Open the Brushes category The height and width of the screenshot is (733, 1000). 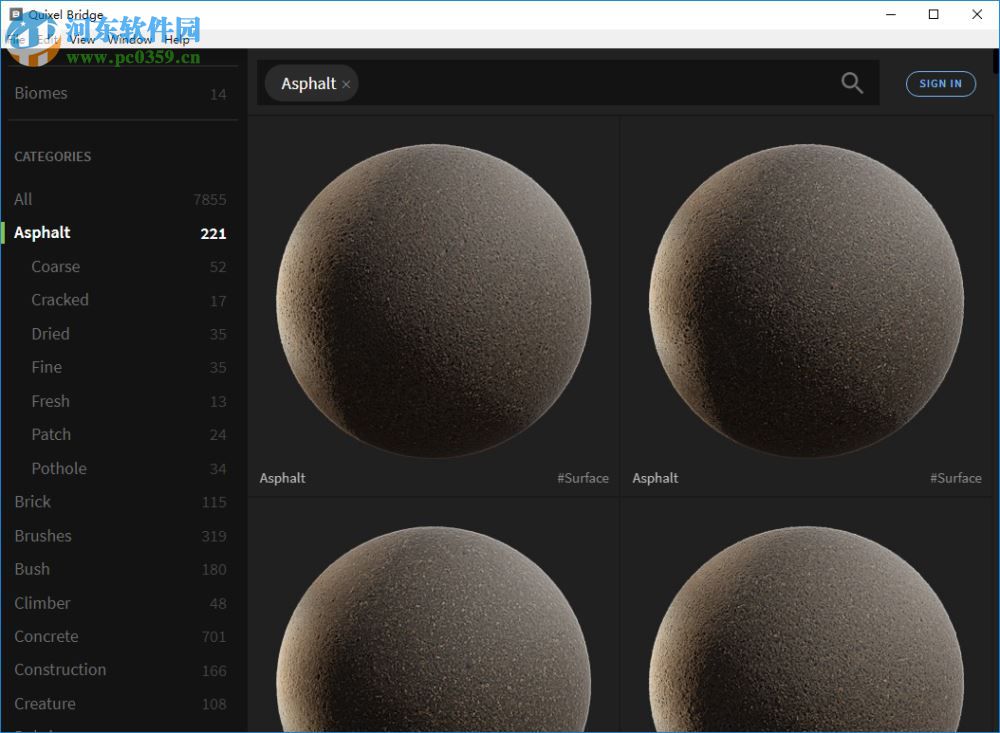tap(43, 536)
